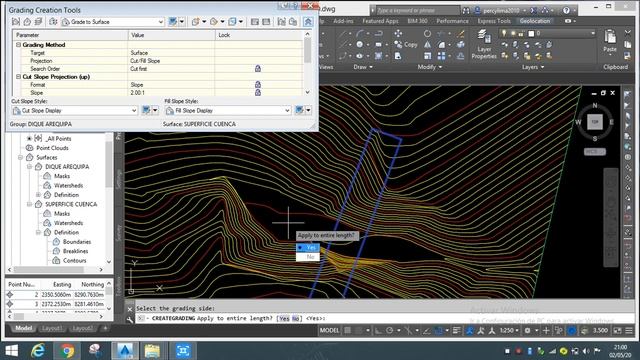Toggle lock for Format parameter

point(258,84)
